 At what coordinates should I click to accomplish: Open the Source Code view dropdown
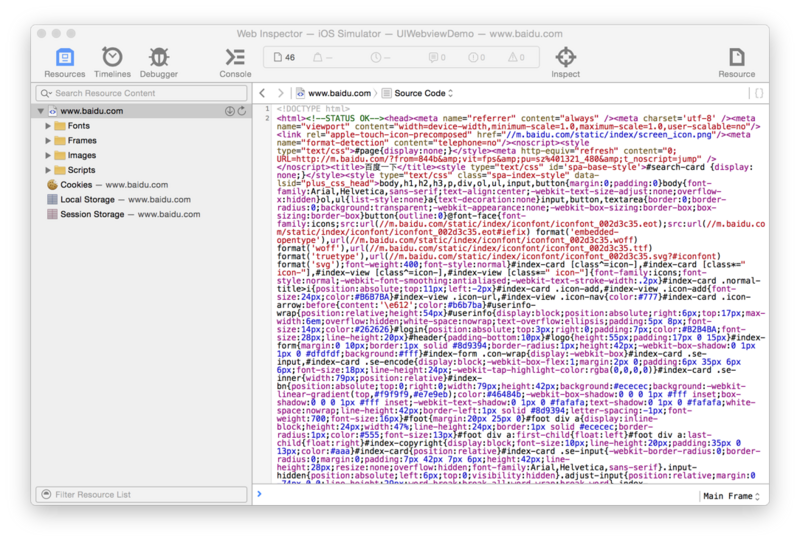point(417,93)
